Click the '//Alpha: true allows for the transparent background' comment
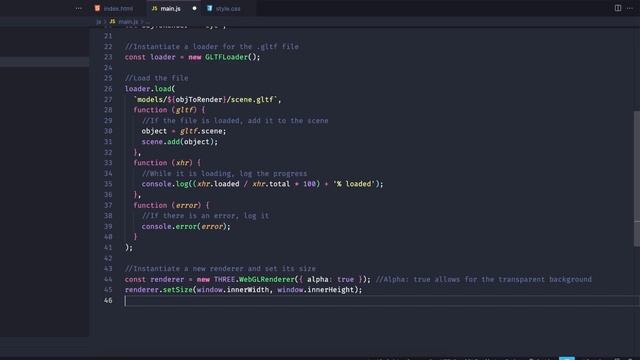Viewport: 640px width, 360px height. point(484,280)
